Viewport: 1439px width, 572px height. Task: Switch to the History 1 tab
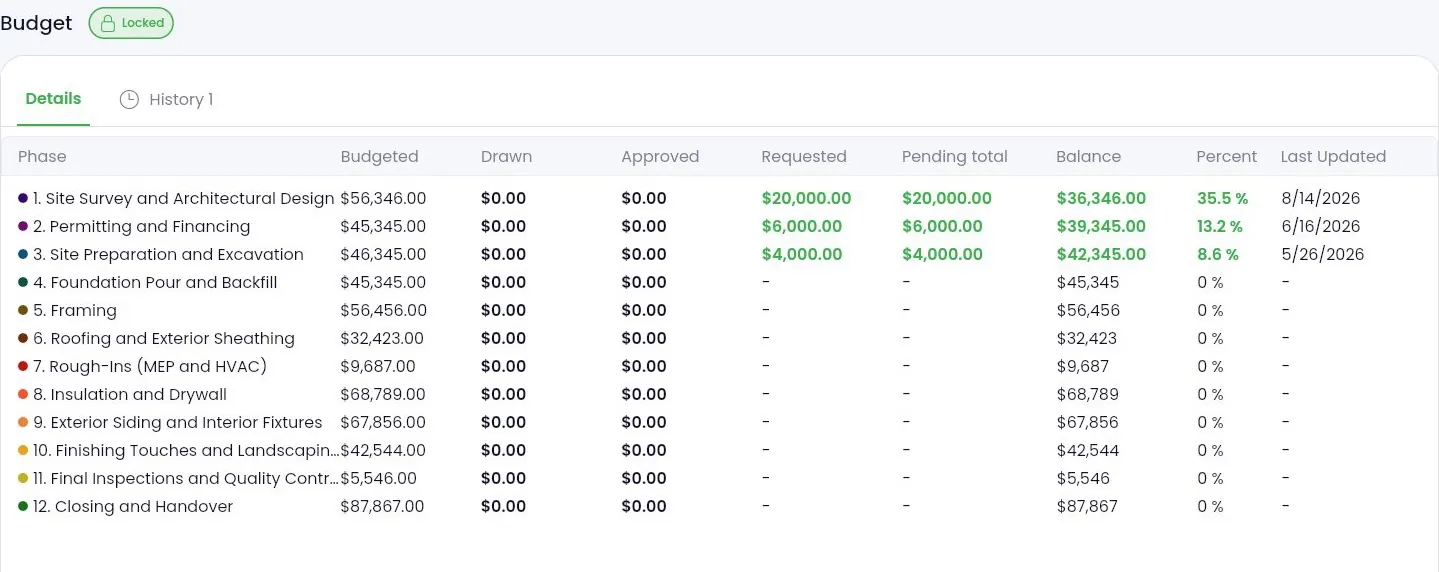(166, 99)
